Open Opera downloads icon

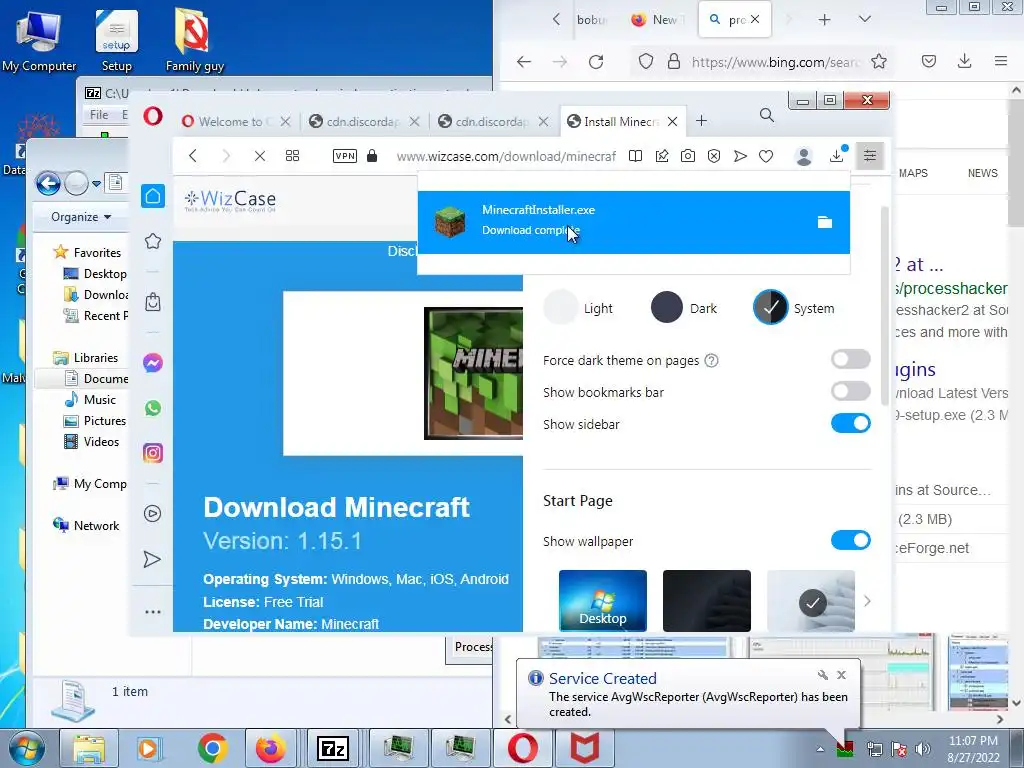[x=837, y=155]
